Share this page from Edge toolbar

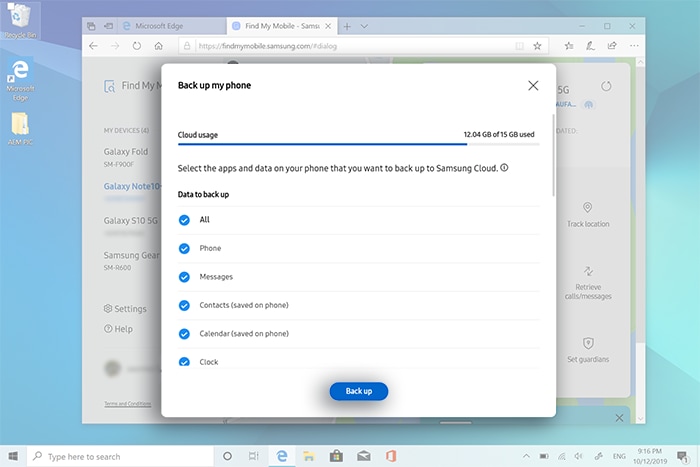[x=612, y=46]
